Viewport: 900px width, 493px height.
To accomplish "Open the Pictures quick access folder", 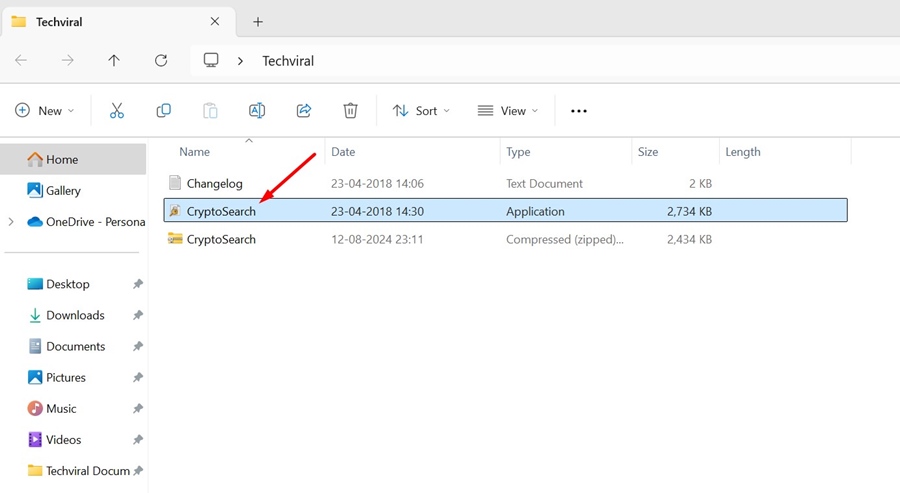I will click(57, 377).
